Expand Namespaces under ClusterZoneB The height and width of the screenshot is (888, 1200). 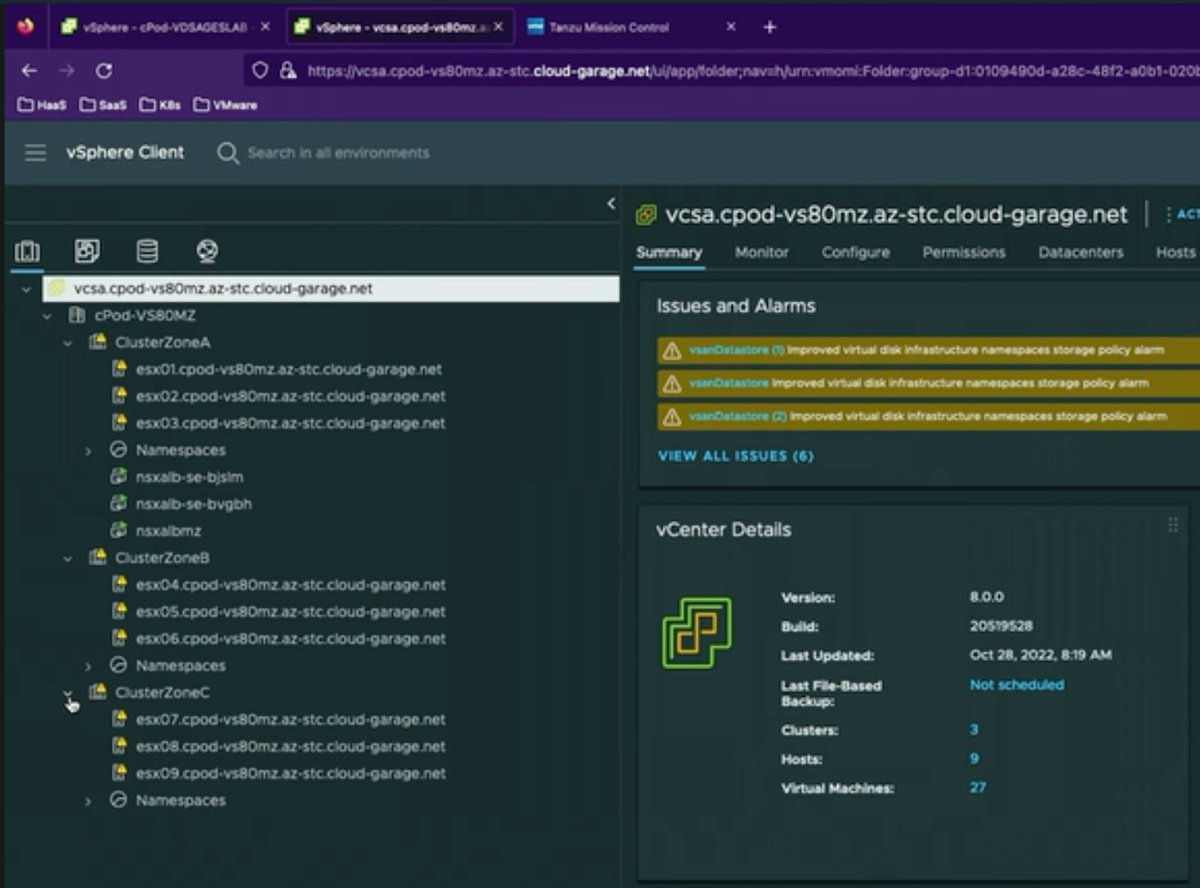89,666
